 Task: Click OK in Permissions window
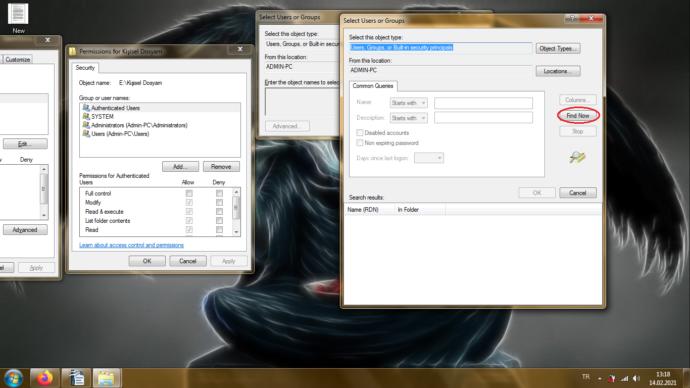pos(147,261)
